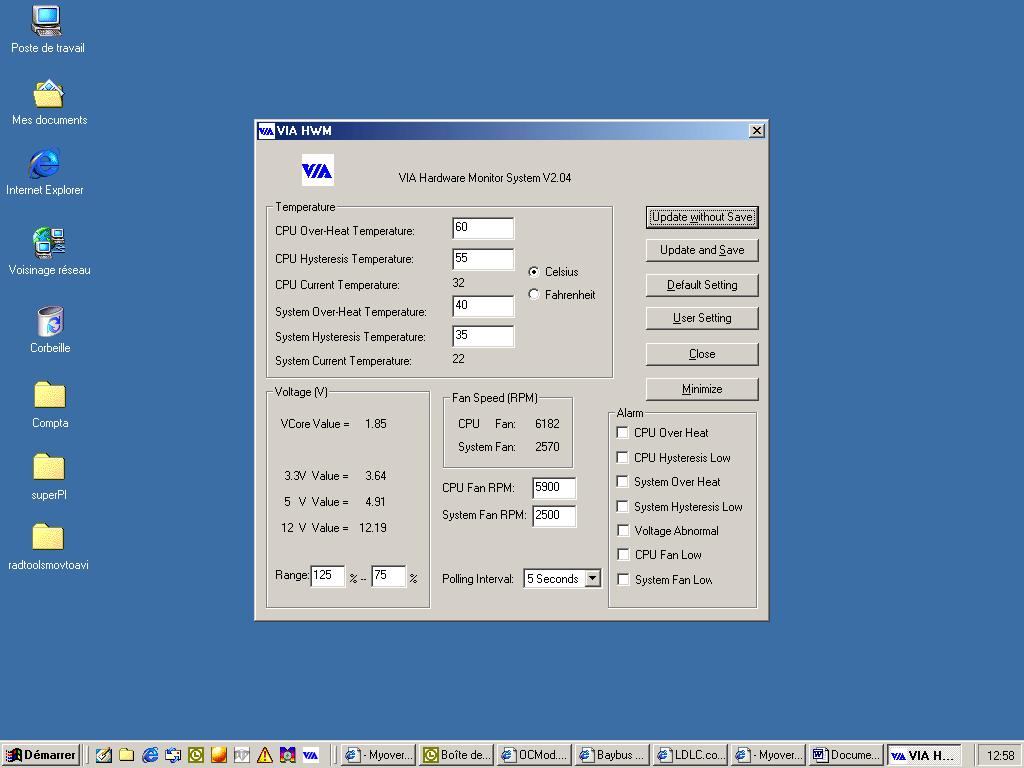The width and height of the screenshot is (1024, 768).
Task: Select the Celsius radio button
Action: [534, 272]
